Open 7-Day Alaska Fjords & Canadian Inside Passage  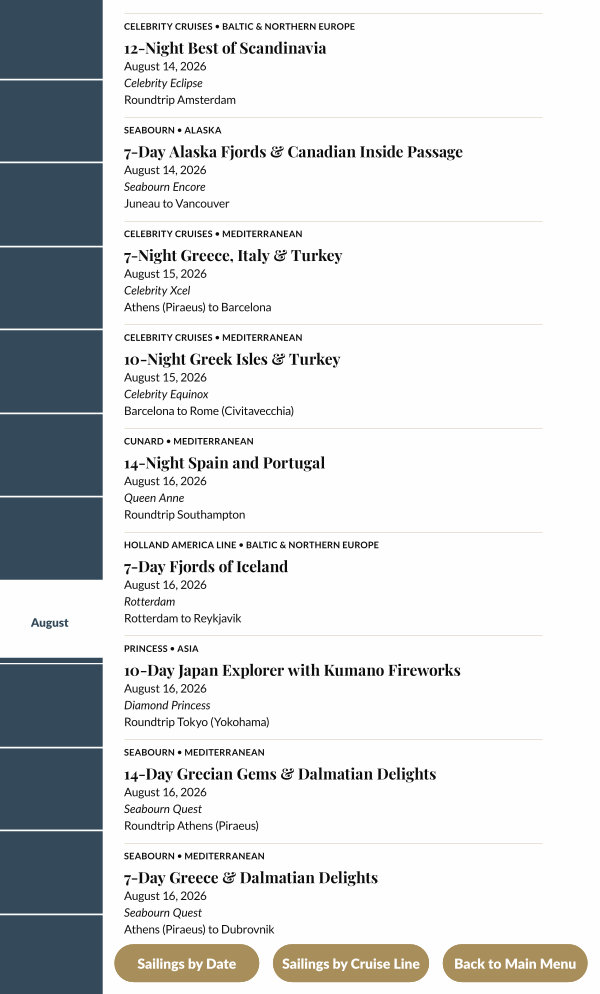(x=293, y=152)
